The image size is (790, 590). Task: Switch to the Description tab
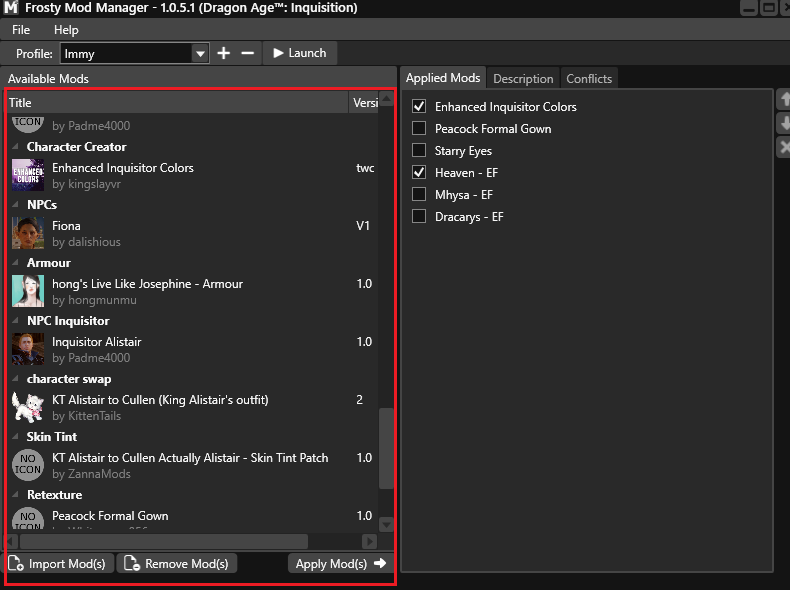click(523, 79)
